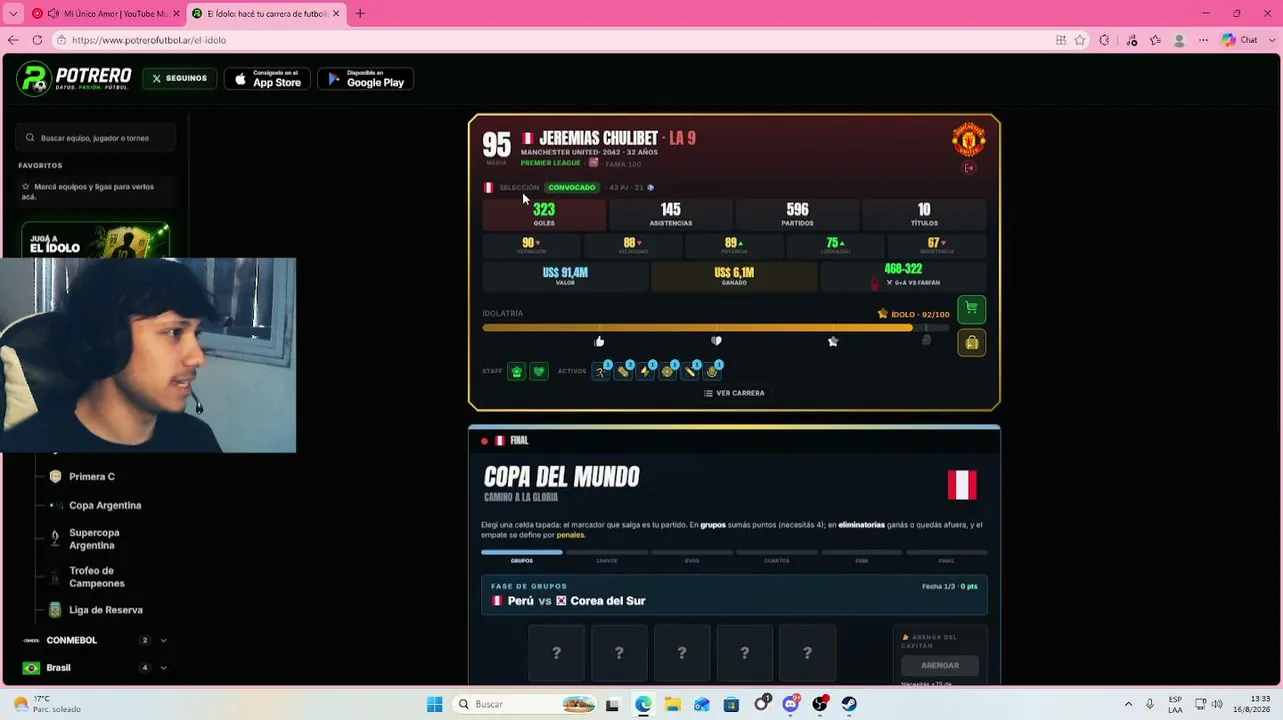Go back using the browser back arrow
This screenshot has height=720, width=1283.
(x=13, y=40)
